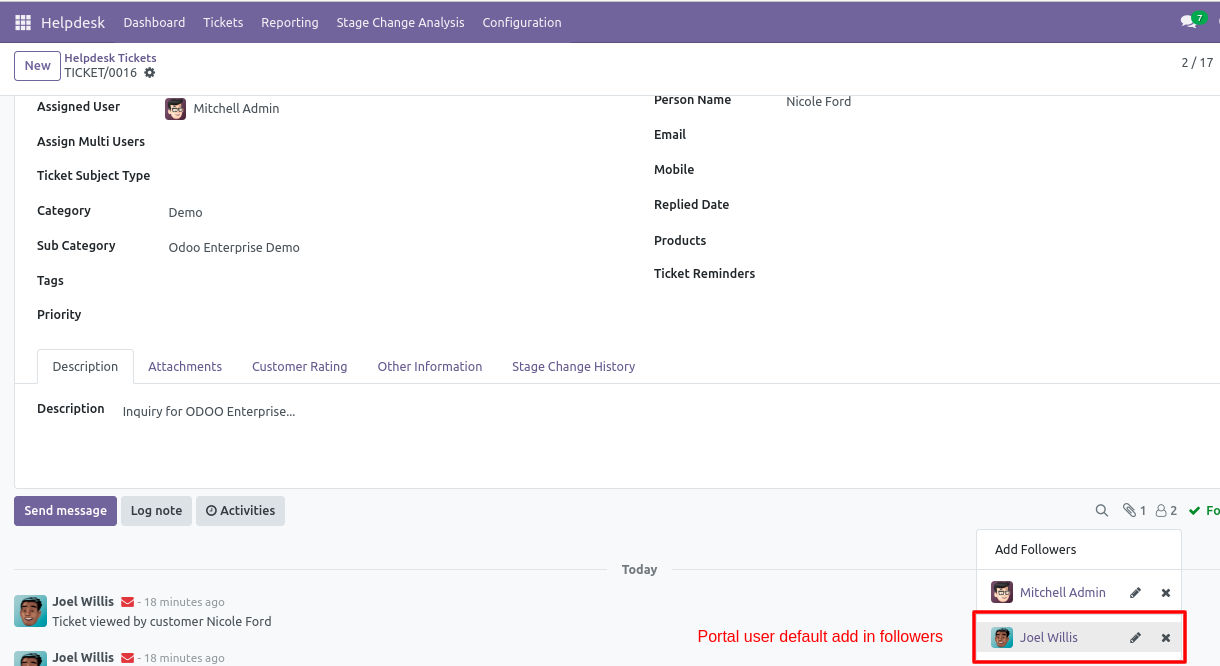Open Joel Willis follower link

tap(1049, 637)
